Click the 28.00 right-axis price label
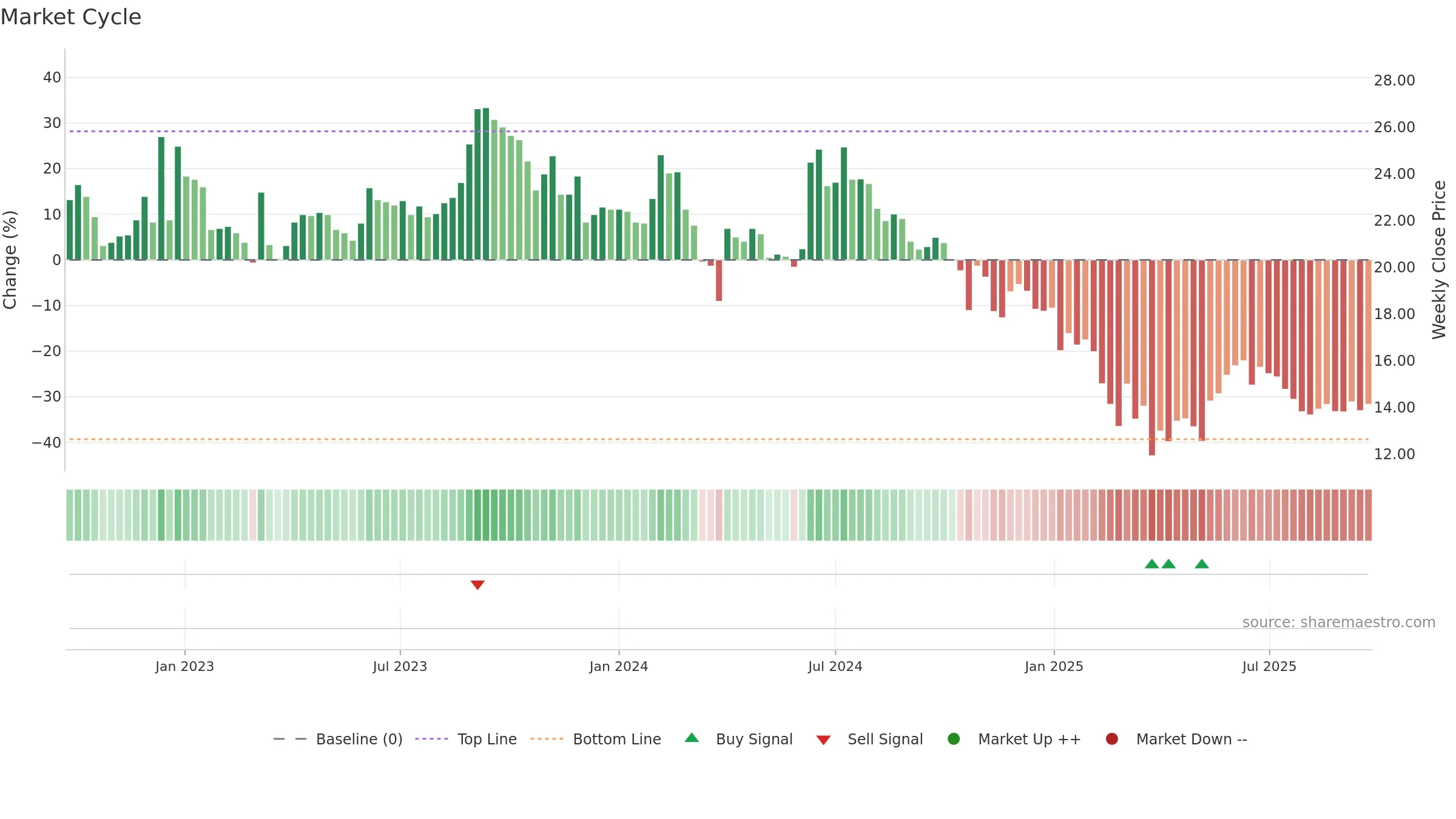1456x819 pixels. coord(1394,80)
